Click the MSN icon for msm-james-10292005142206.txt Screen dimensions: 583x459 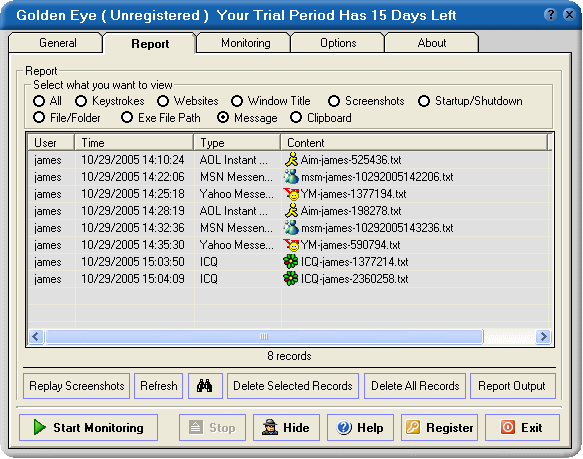pos(291,176)
